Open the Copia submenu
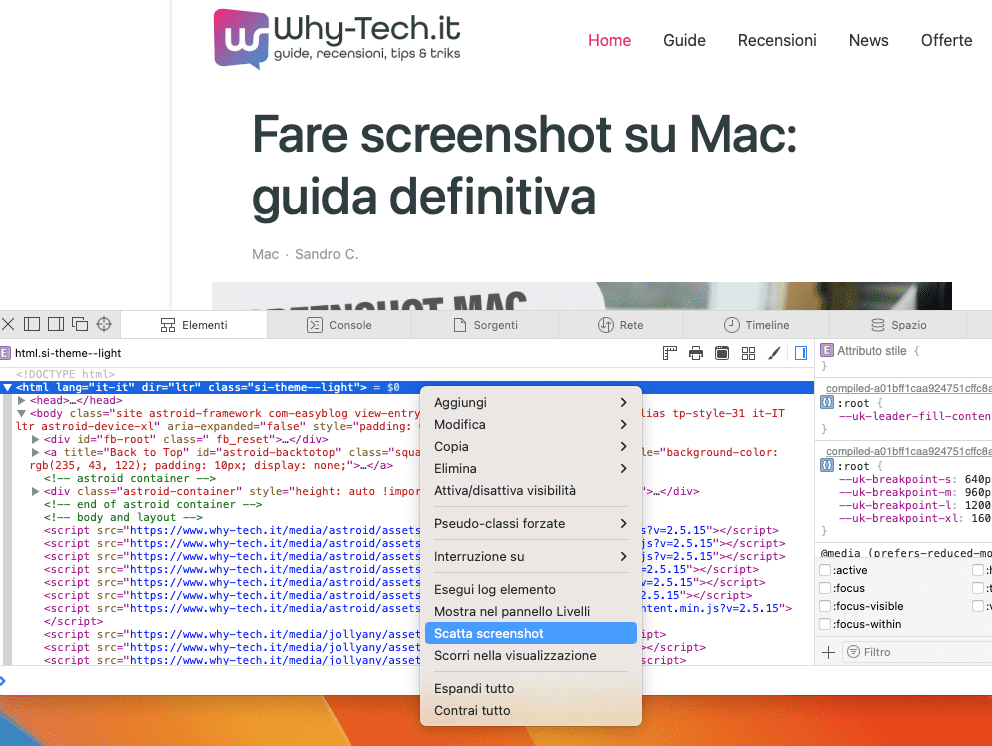Screen dimensions: 992x746 pos(531,447)
